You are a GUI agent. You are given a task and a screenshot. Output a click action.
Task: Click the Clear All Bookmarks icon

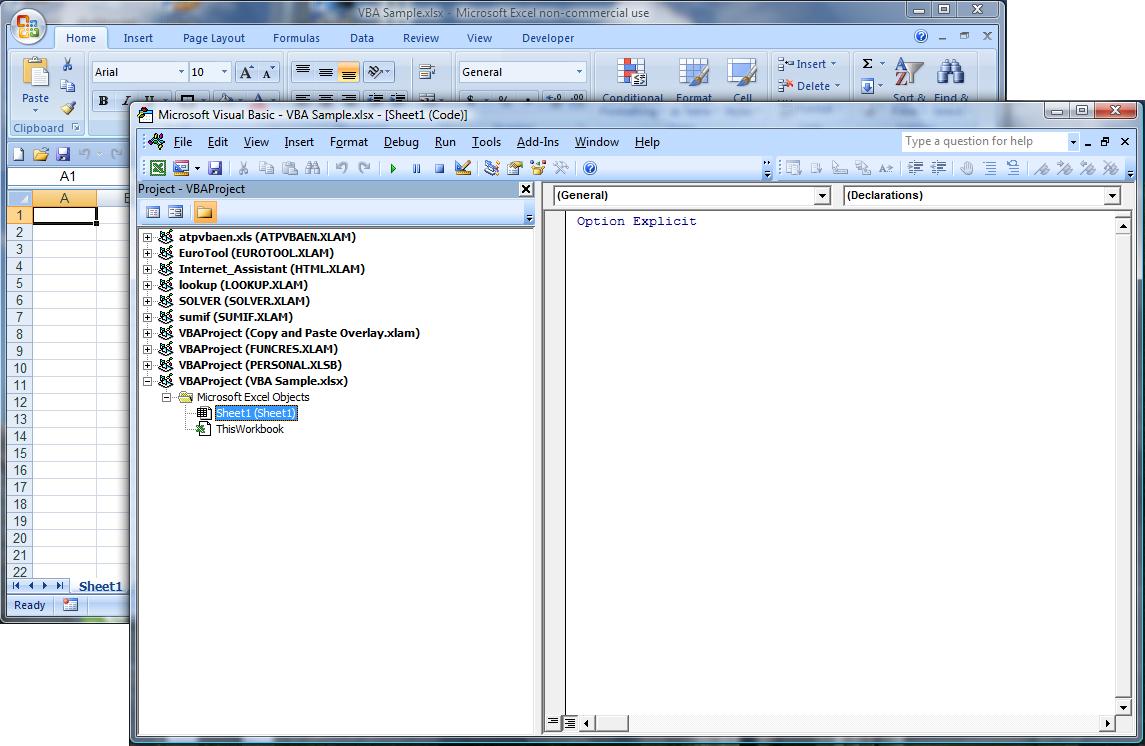(x=1111, y=169)
